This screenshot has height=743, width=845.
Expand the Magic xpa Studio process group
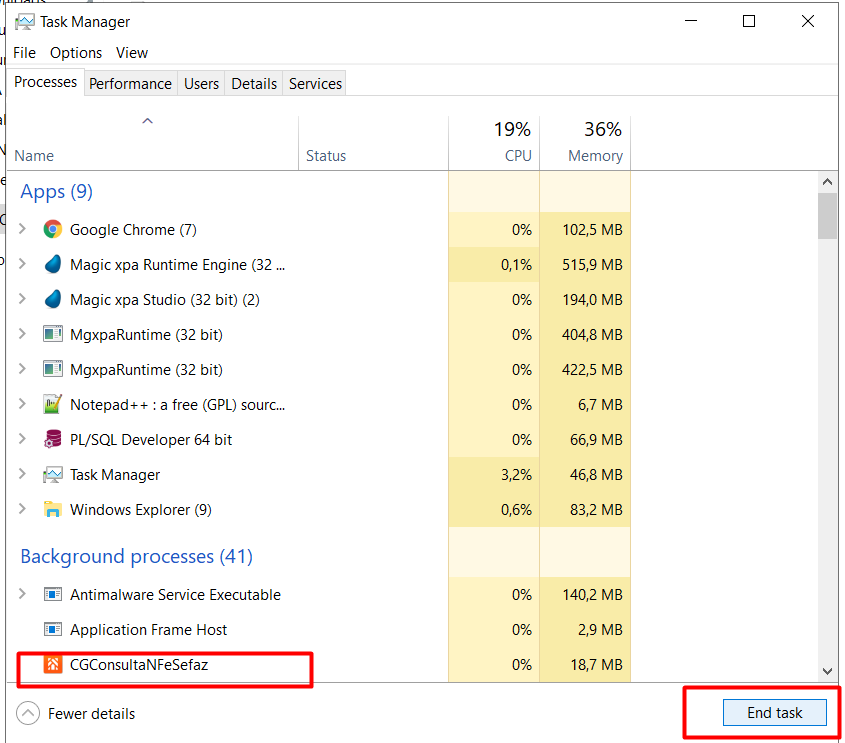(x=23, y=300)
